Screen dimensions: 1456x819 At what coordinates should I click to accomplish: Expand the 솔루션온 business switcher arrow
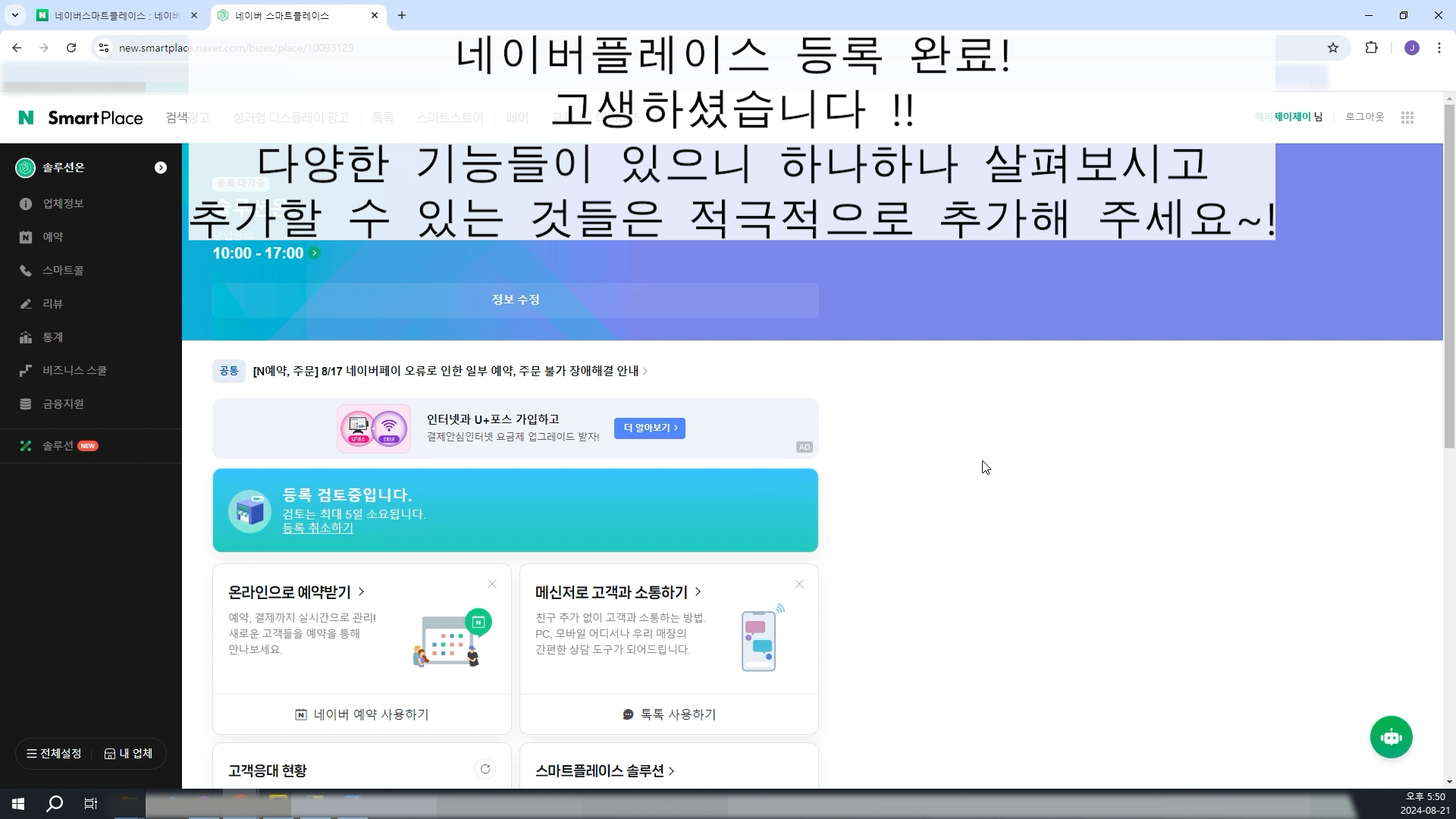pos(161,168)
